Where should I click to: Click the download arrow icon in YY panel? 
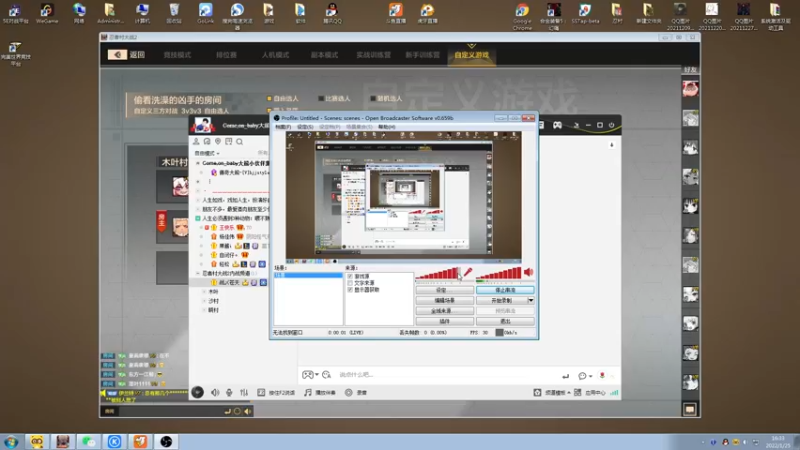612,145
